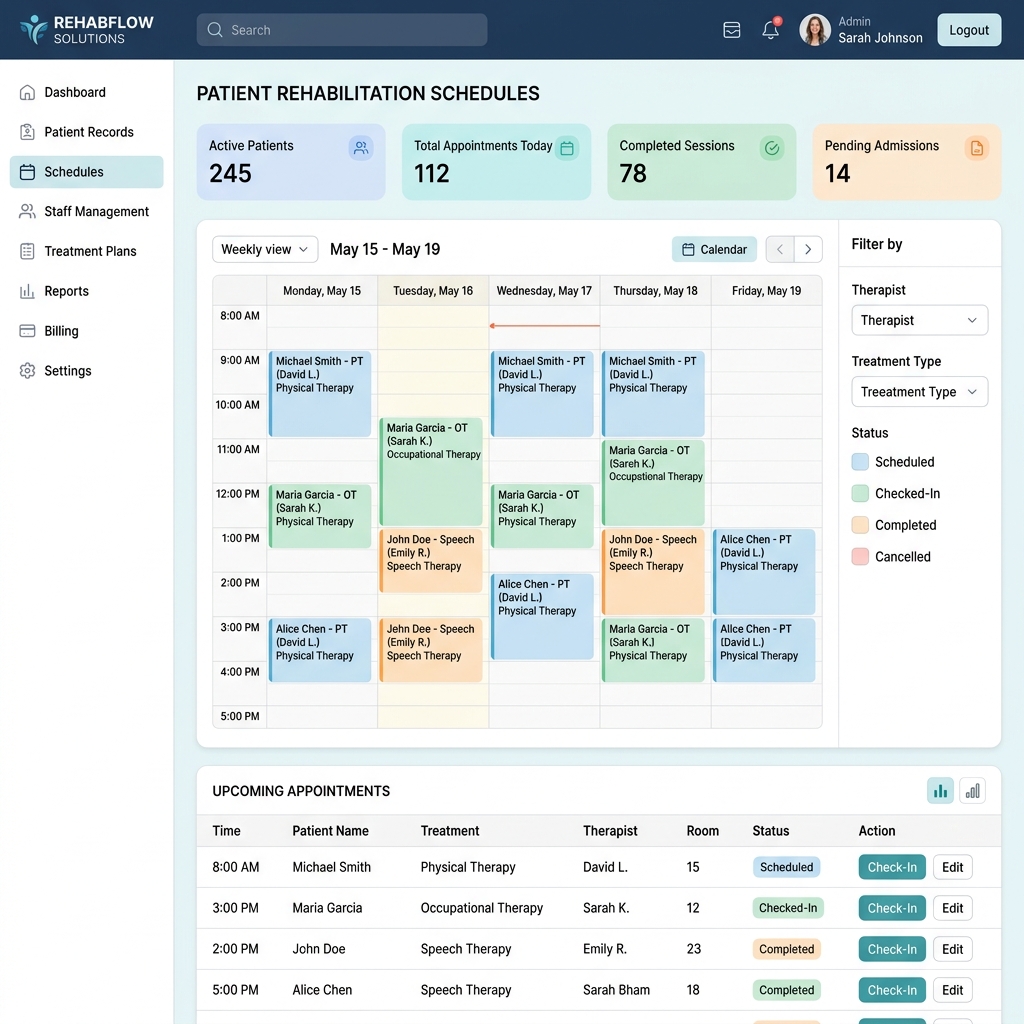Image resolution: width=1024 pixels, height=1024 pixels.
Task: Toggle the Cancelled status filter
Action: [x=860, y=557]
